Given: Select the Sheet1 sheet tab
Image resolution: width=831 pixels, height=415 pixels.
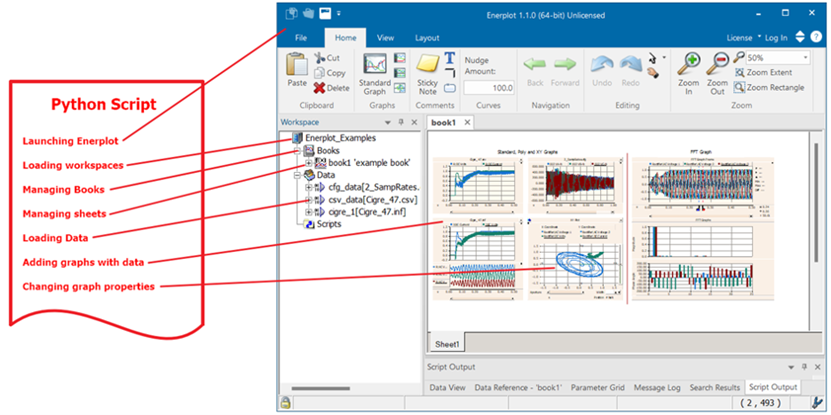Looking at the screenshot, I should click(447, 344).
